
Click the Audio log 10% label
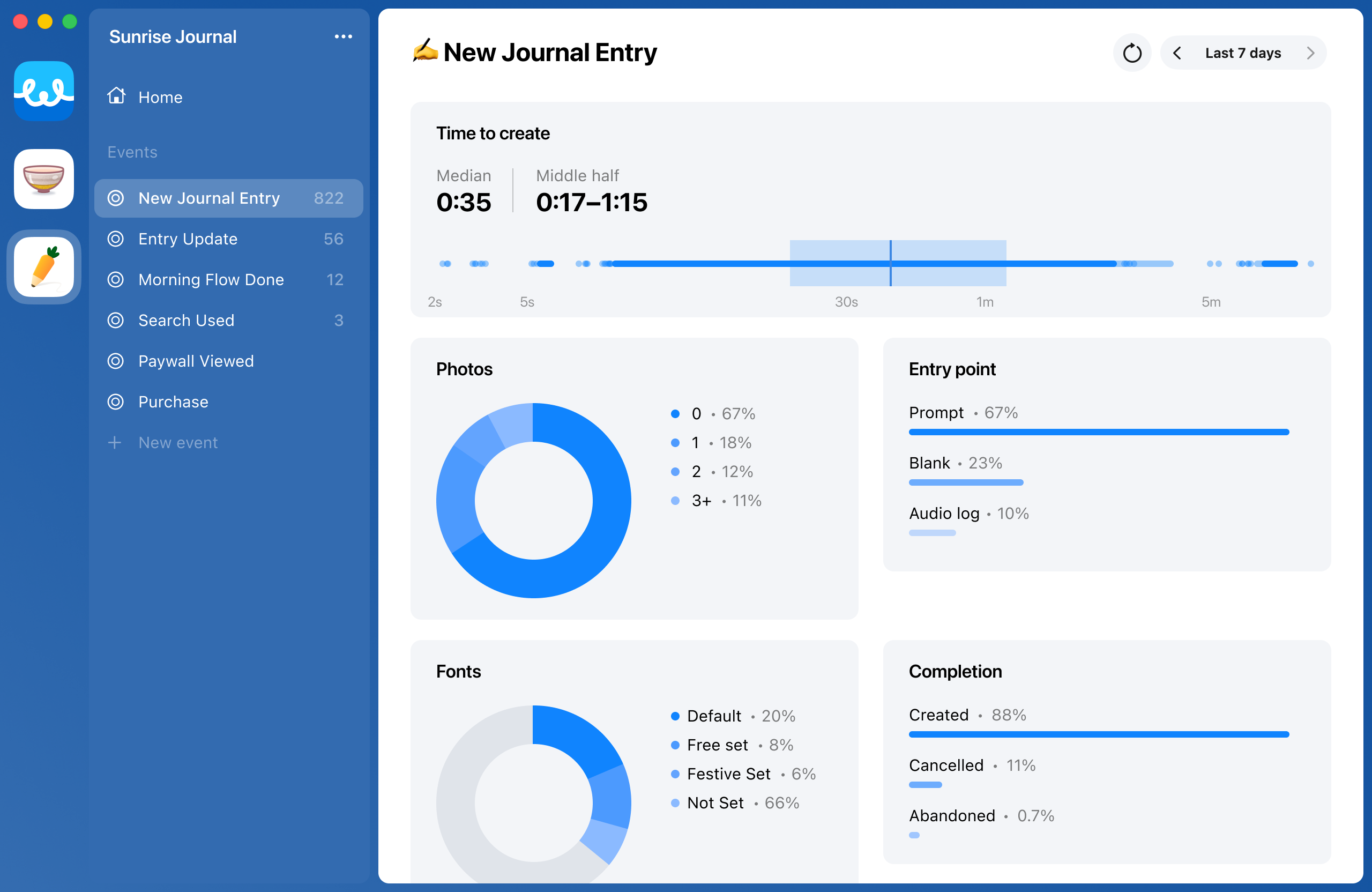[x=968, y=513]
